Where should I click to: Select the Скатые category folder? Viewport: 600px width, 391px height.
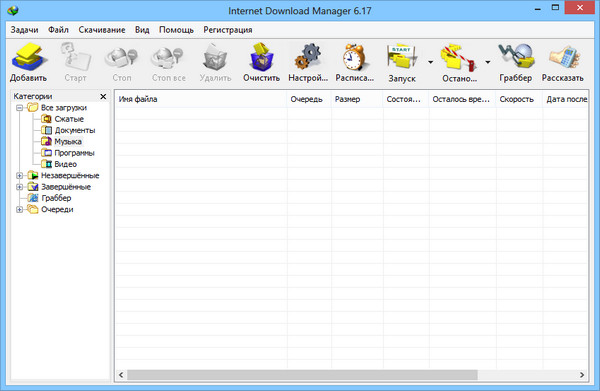(62, 119)
